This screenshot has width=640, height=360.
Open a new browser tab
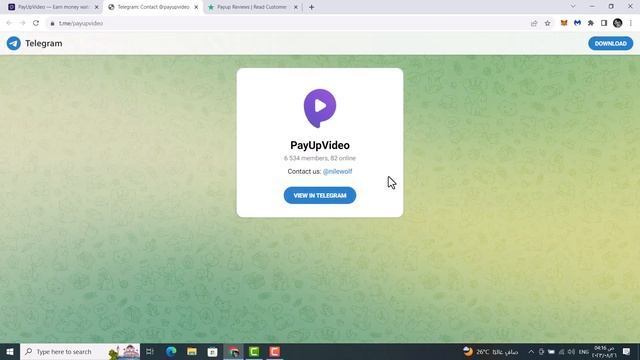tap(311, 7)
